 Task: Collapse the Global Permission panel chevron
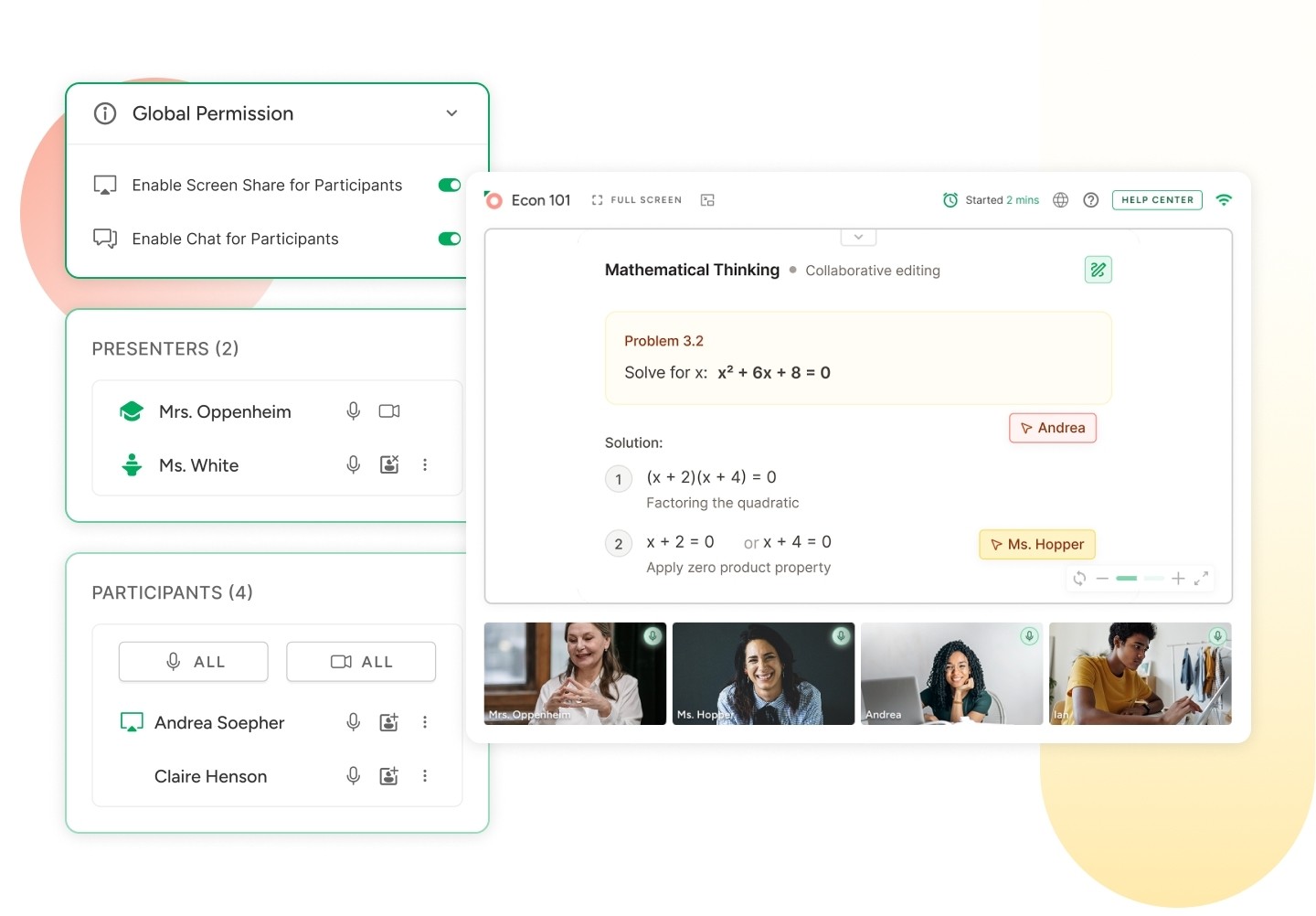[x=451, y=113]
